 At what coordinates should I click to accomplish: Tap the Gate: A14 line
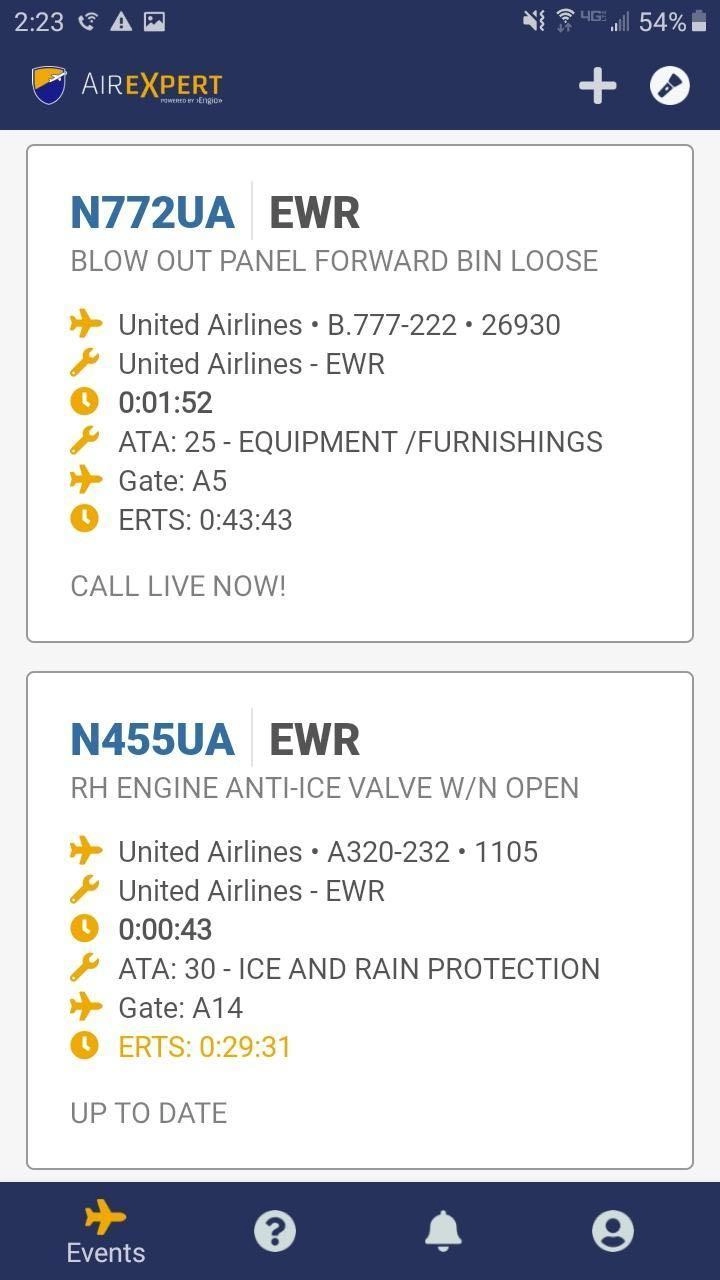(x=180, y=1007)
